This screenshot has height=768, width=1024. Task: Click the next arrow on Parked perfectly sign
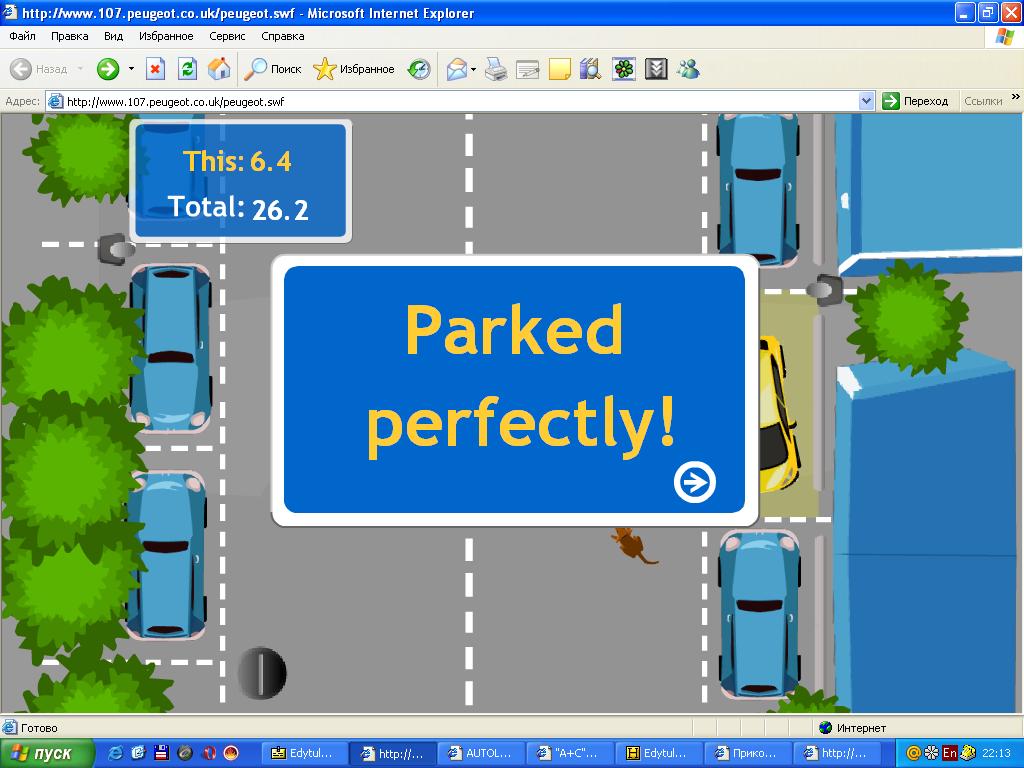[694, 482]
